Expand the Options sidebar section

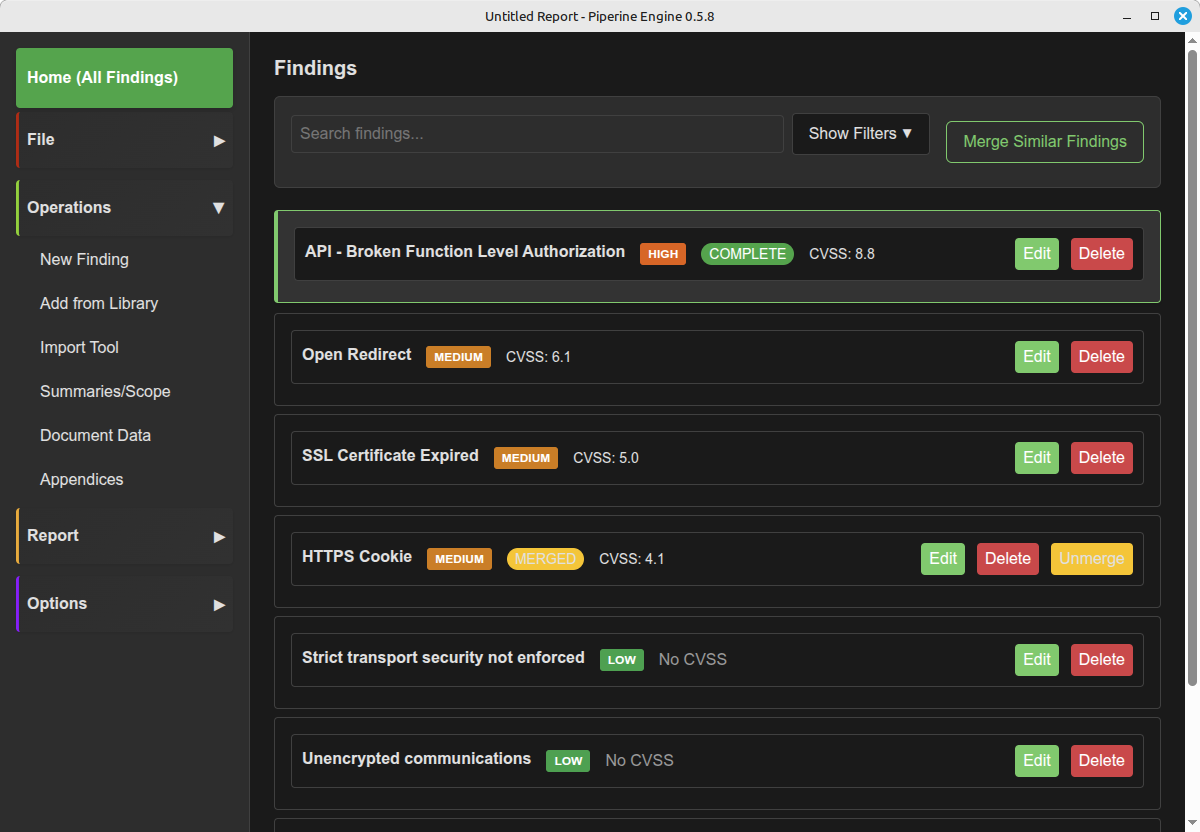click(219, 604)
